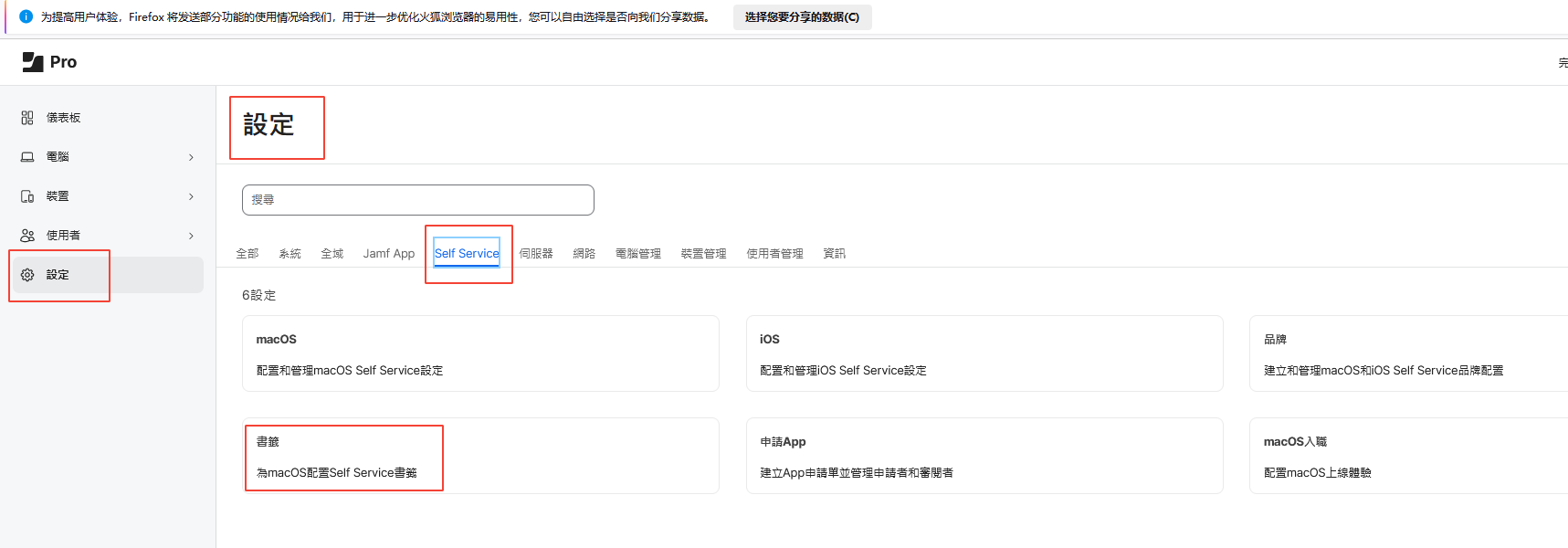Switch to the Jamf App tab
This screenshot has width=1568, height=548.
pos(389,254)
